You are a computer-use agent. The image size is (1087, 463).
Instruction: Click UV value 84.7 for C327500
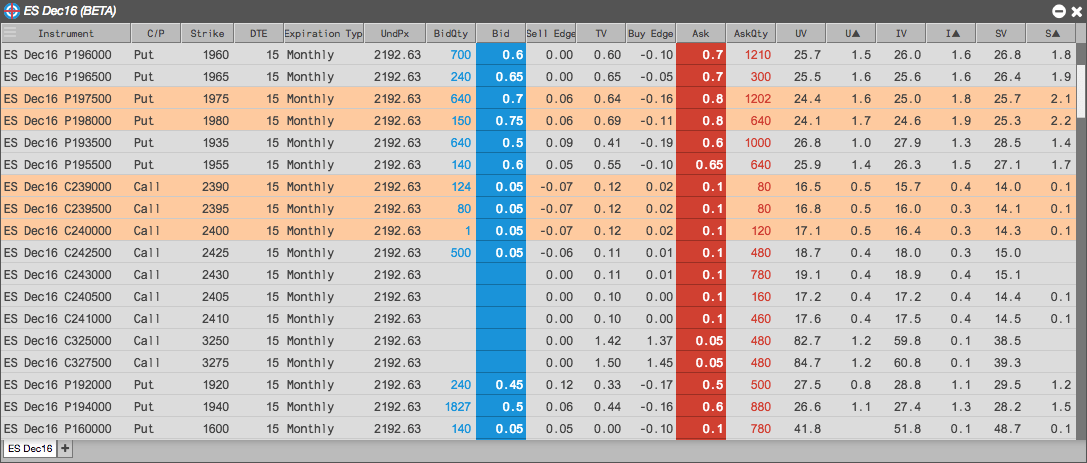point(801,365)
